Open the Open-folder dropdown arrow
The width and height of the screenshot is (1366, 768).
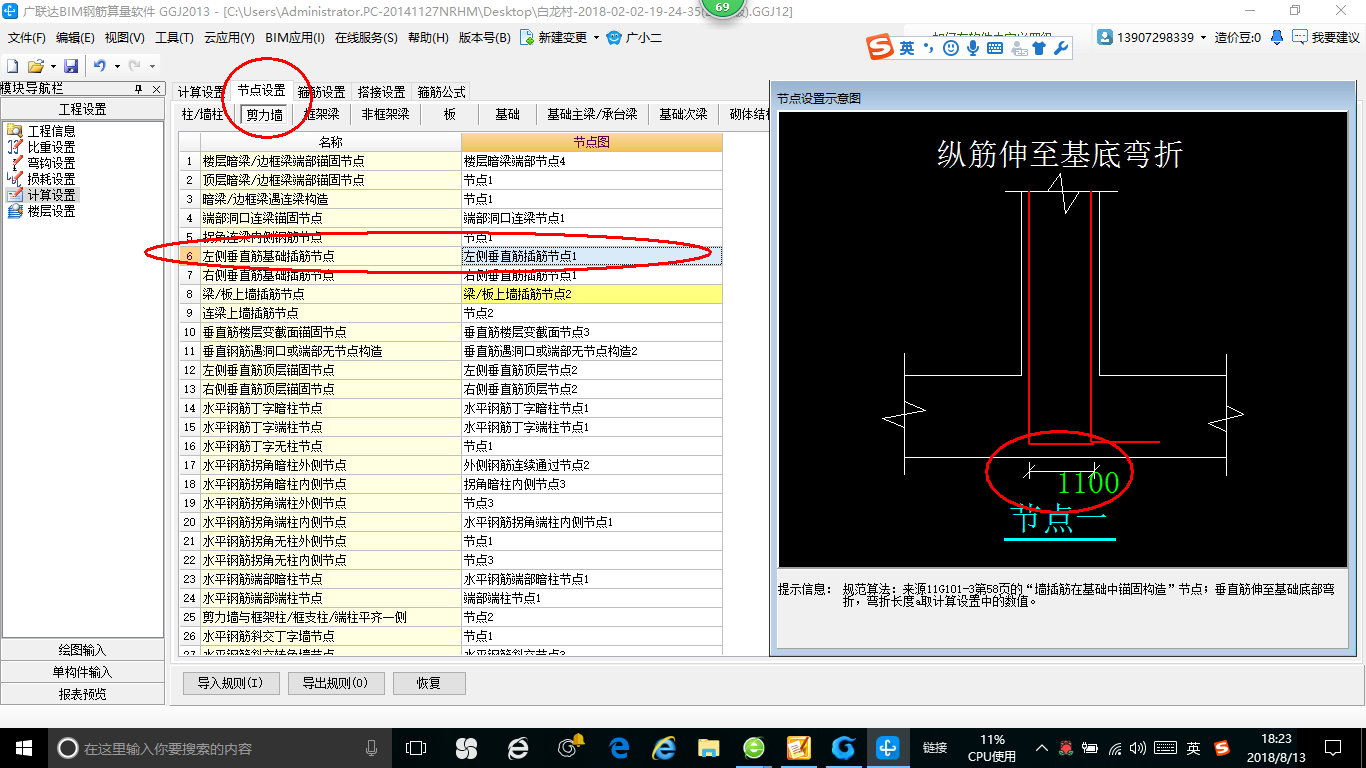coord(51,66)
